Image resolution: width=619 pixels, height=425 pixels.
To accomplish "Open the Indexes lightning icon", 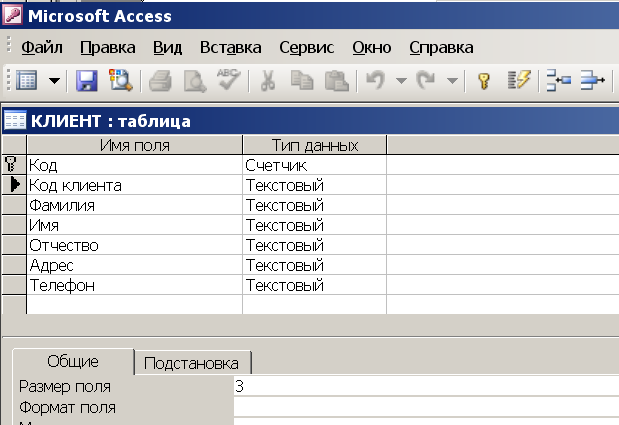I will (519, 80).
